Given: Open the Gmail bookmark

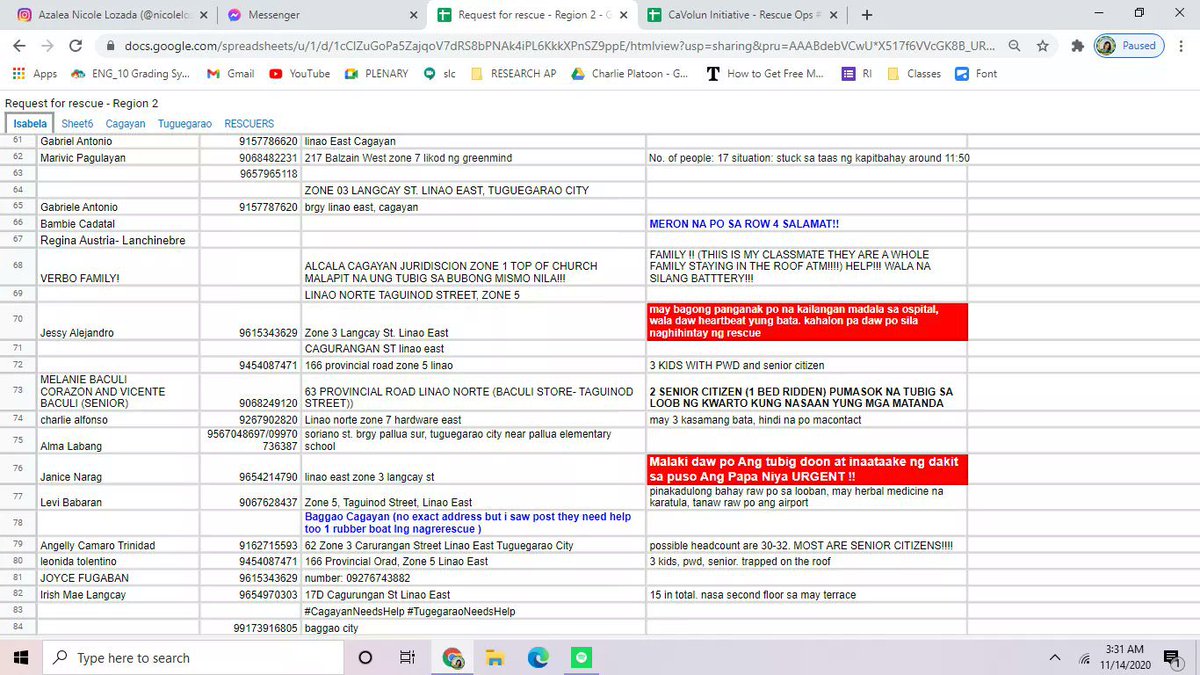Looking at the screenshot, I should (230, 73).
